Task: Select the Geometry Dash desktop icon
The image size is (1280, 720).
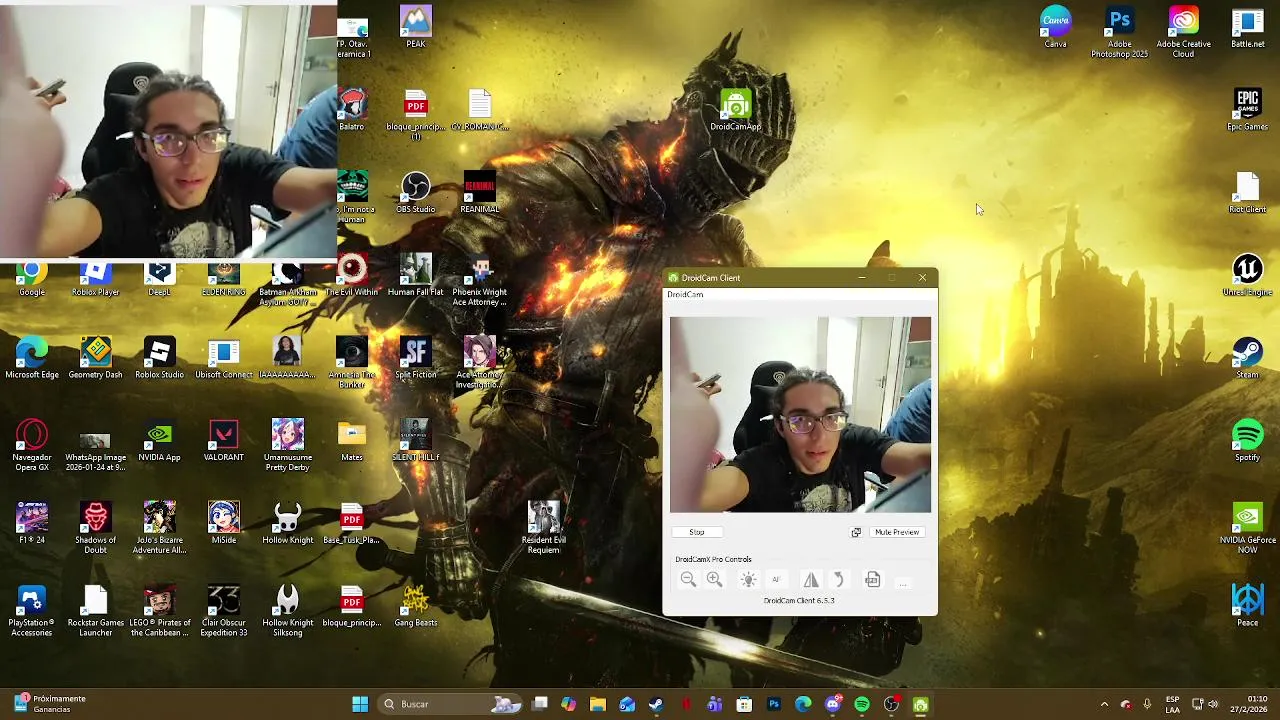Action: click(96, 358)
